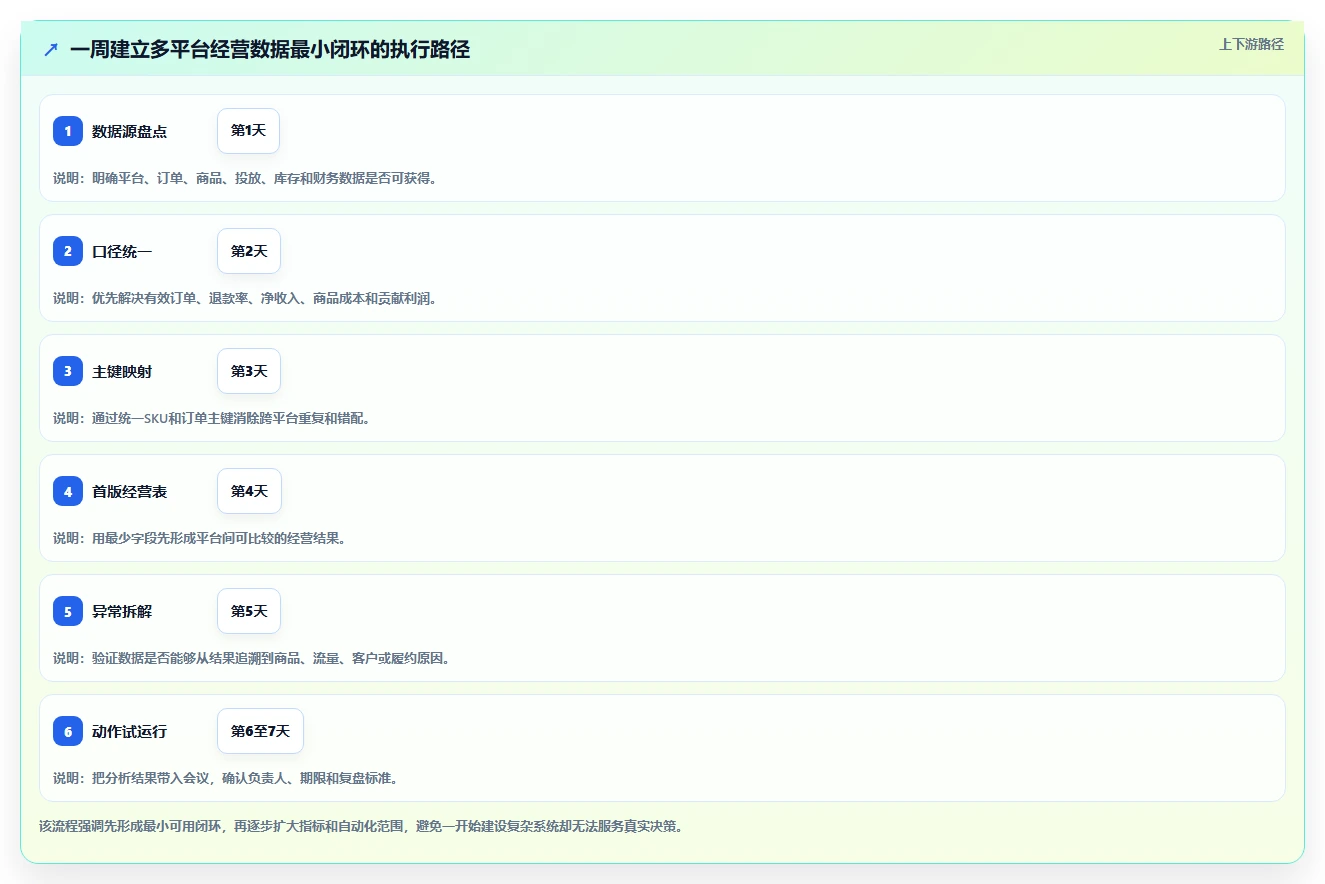Click the step 4 number badge

point(68,491)
